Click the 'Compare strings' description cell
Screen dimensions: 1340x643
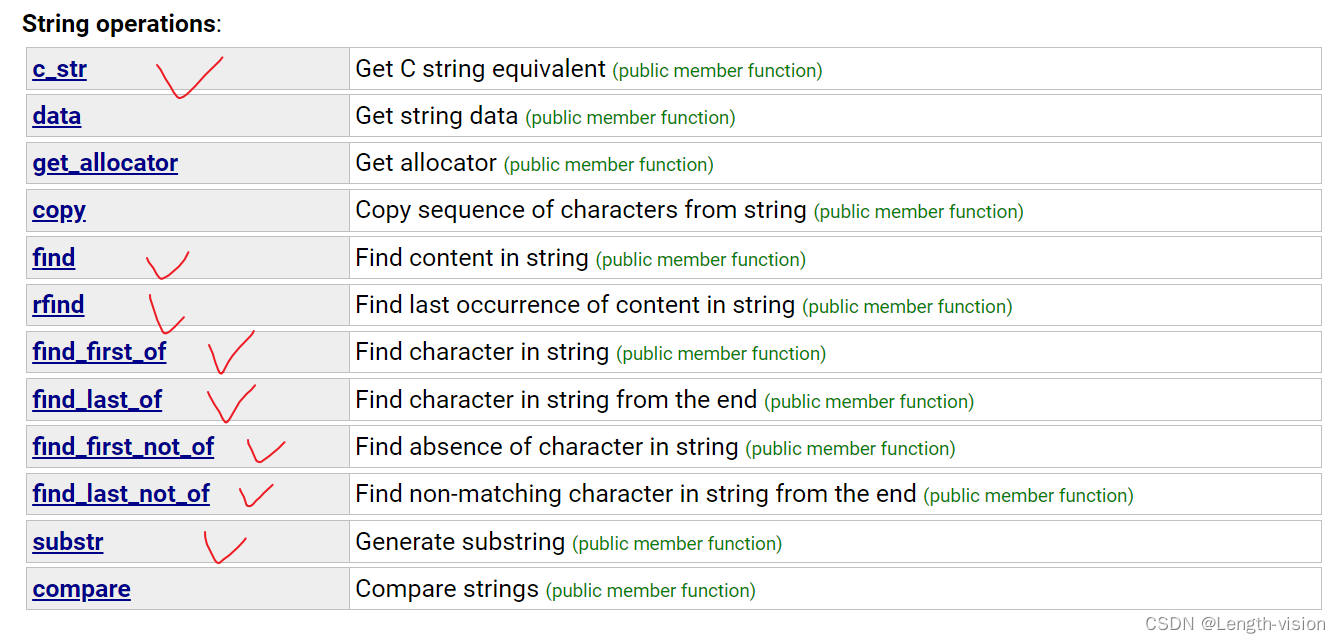coord(835,589)
